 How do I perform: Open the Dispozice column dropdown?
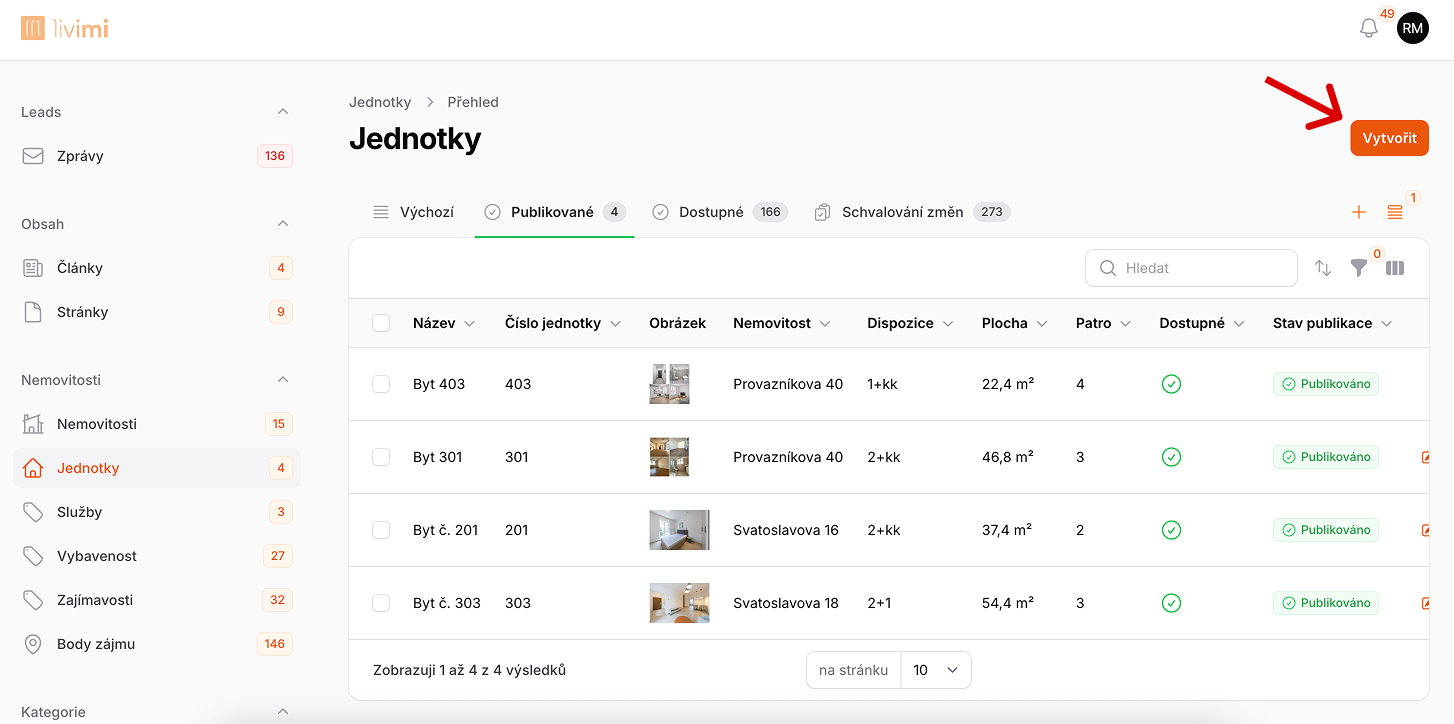tap(948, 324)
